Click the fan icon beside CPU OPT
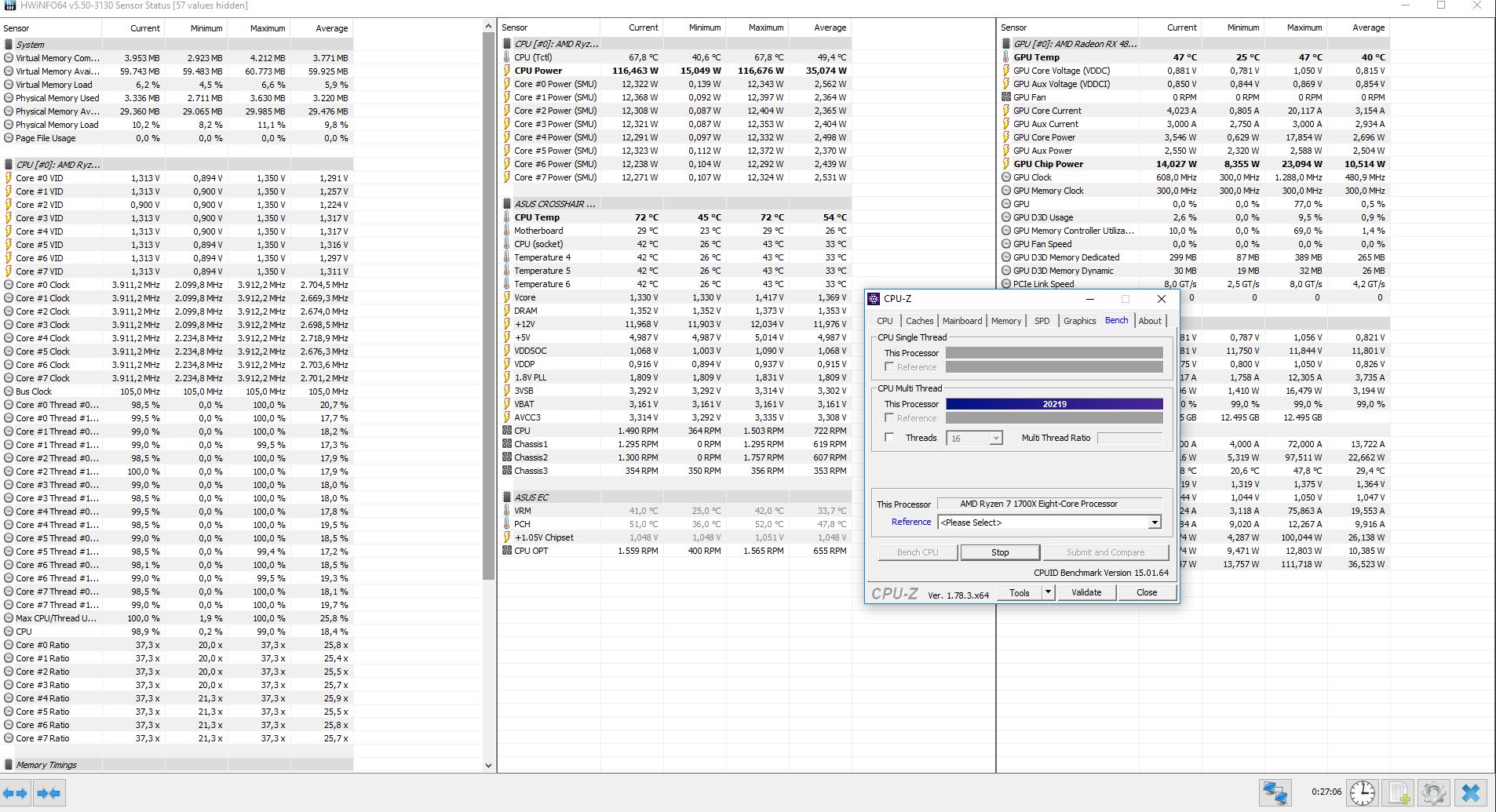This screenshot has height=812, width=1496. point(507,551)
